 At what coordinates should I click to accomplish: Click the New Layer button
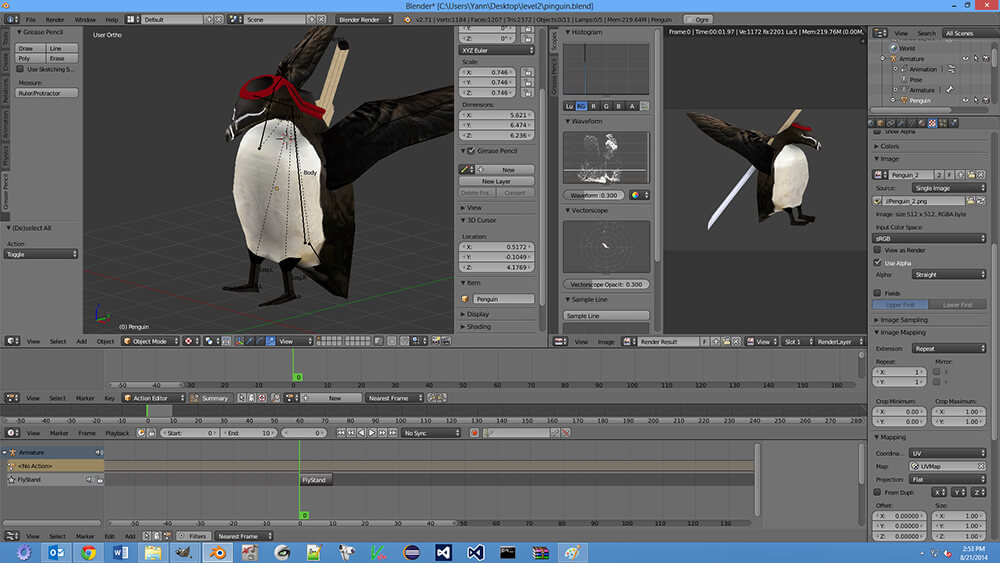[x=496, y=181]
